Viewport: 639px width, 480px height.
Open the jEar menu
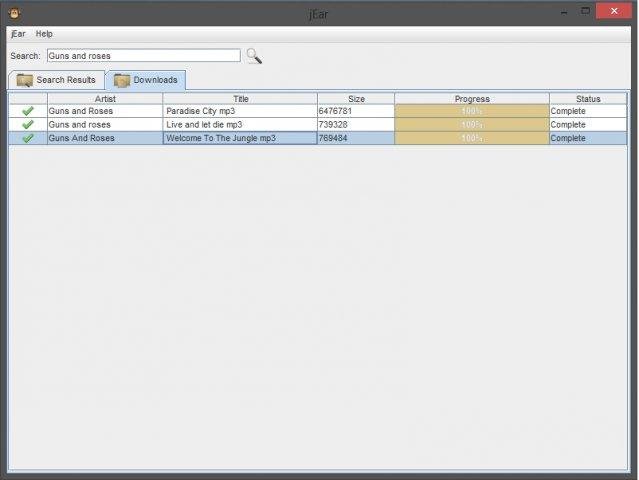18,34
